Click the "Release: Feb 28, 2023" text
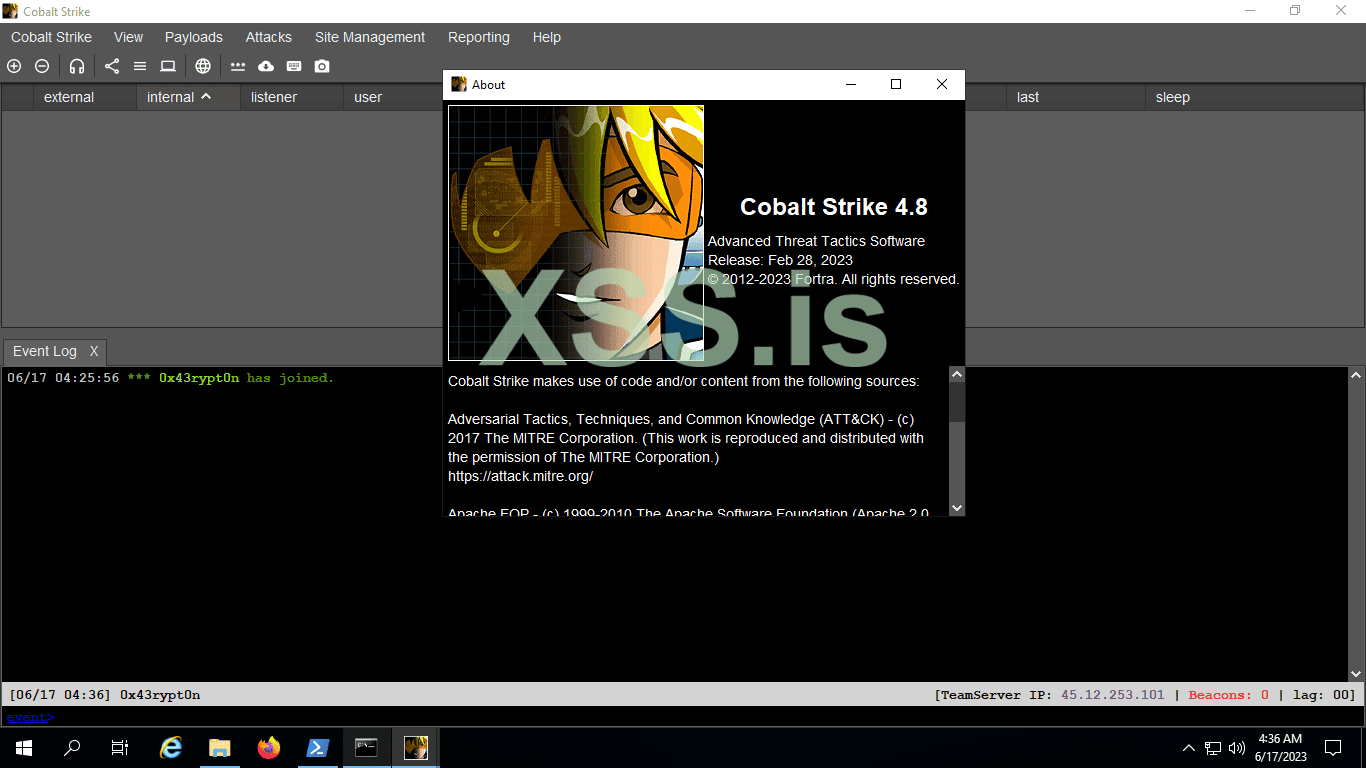 [x=780, y=260]
